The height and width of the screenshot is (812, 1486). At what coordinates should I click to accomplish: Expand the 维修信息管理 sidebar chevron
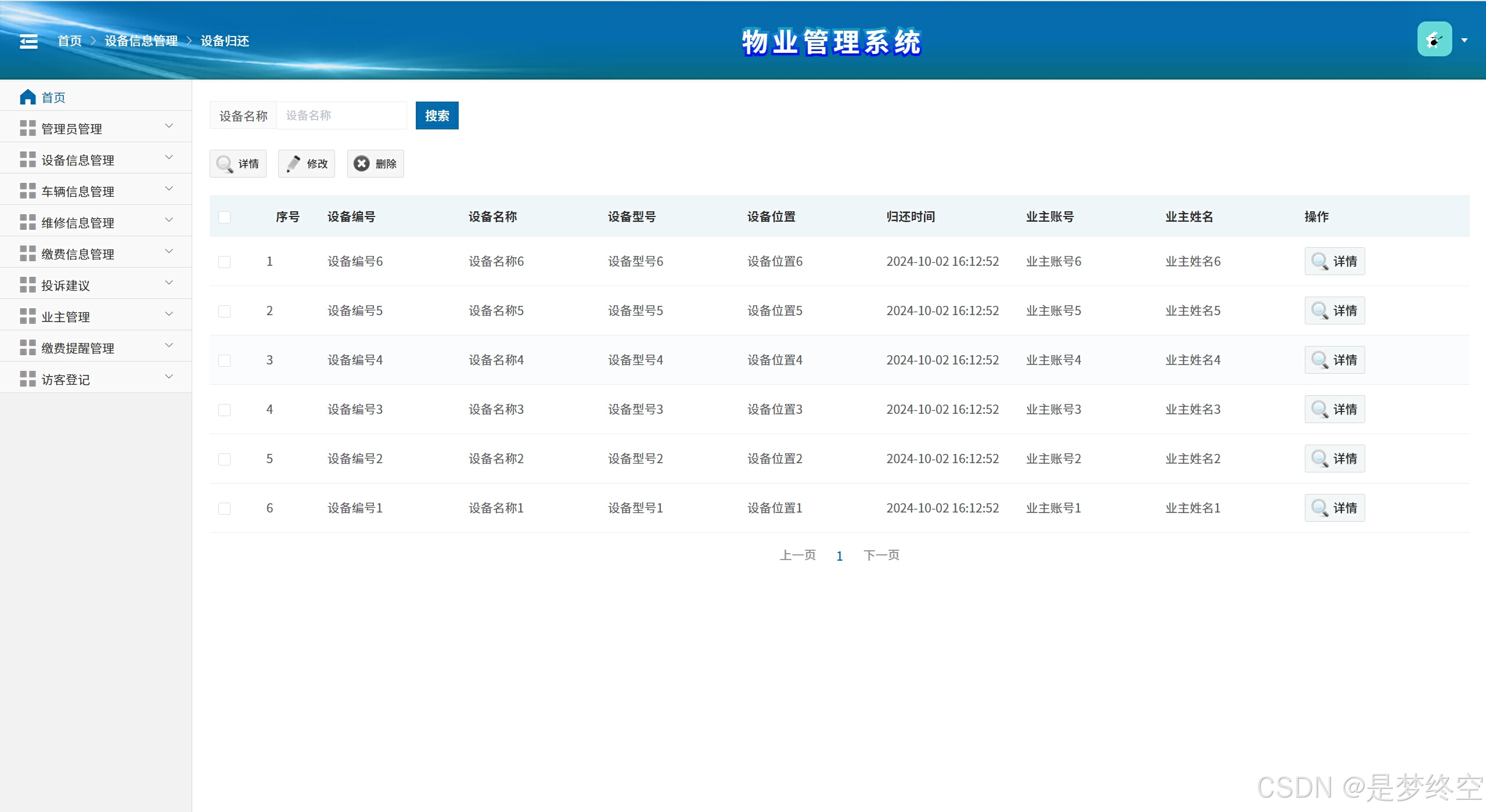(169, 220)
